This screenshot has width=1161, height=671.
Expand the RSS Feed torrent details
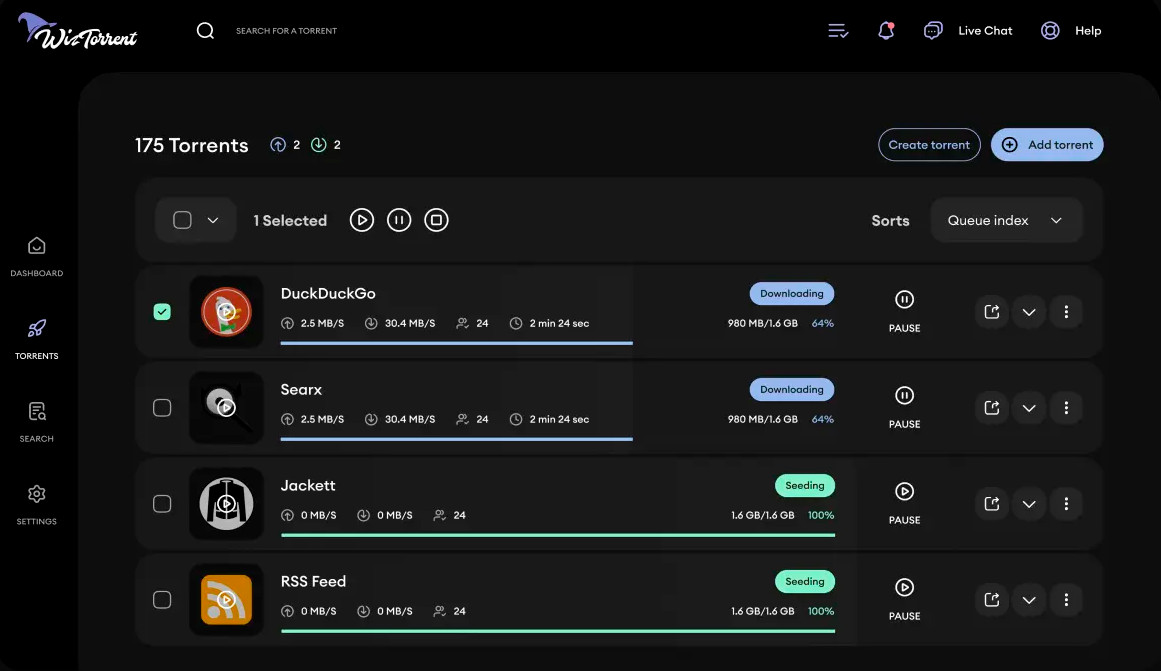pos(1028,599)
